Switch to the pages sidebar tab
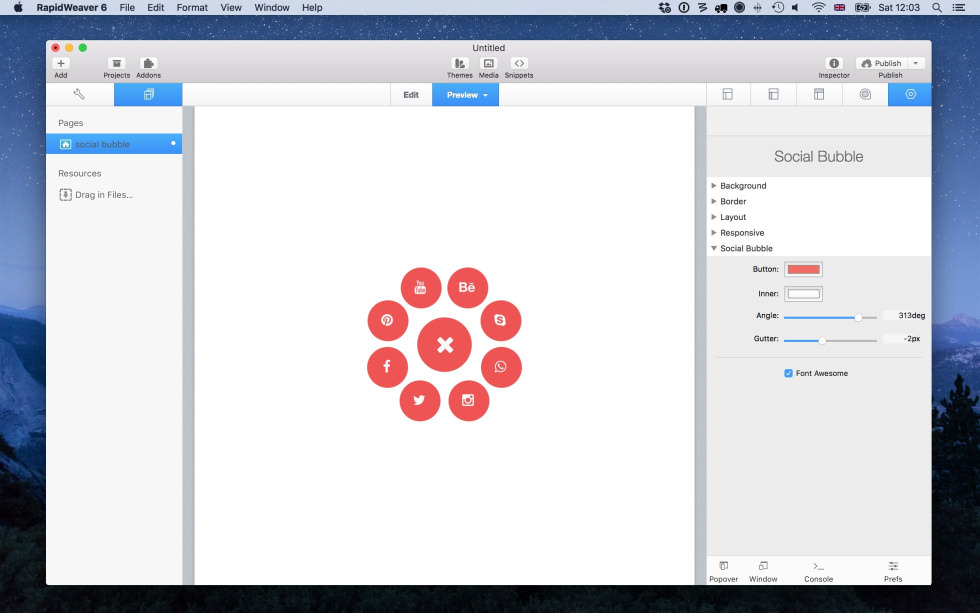 [x=148, y=94]
